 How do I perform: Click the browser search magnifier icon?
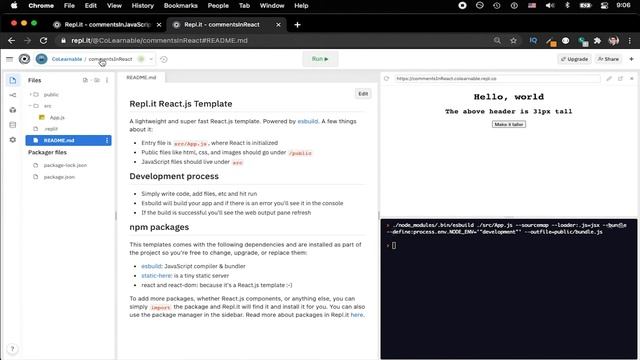pos(497,40)
